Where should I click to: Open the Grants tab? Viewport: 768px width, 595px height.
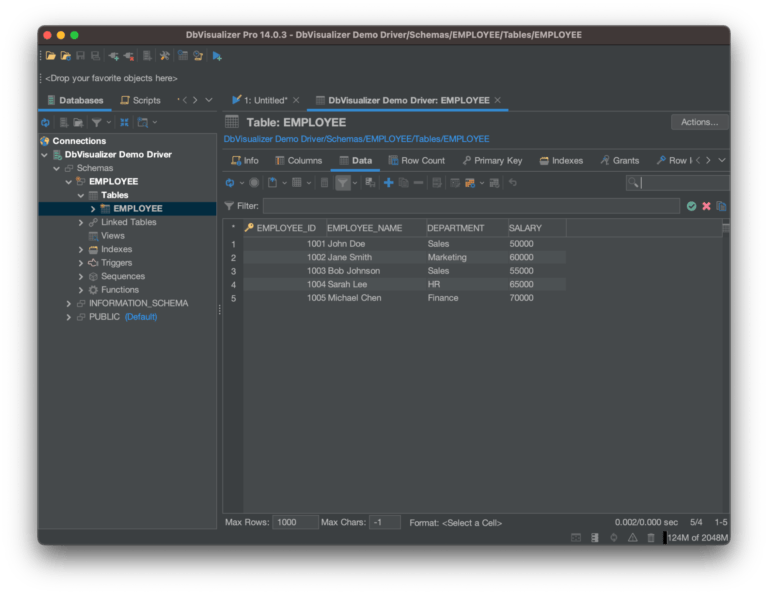pyautogui.click(x=620, y=161)
